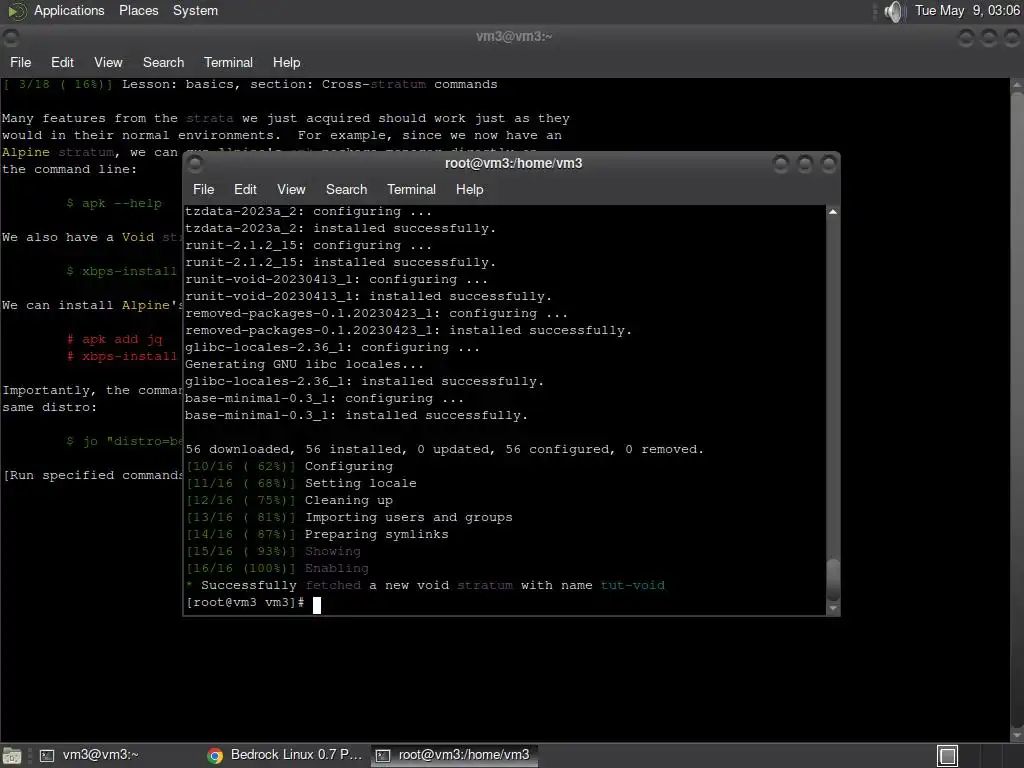Click '# apk add jq' in background terminal
This screenshot has height=768, width=1024.
[x=114, y=339]
